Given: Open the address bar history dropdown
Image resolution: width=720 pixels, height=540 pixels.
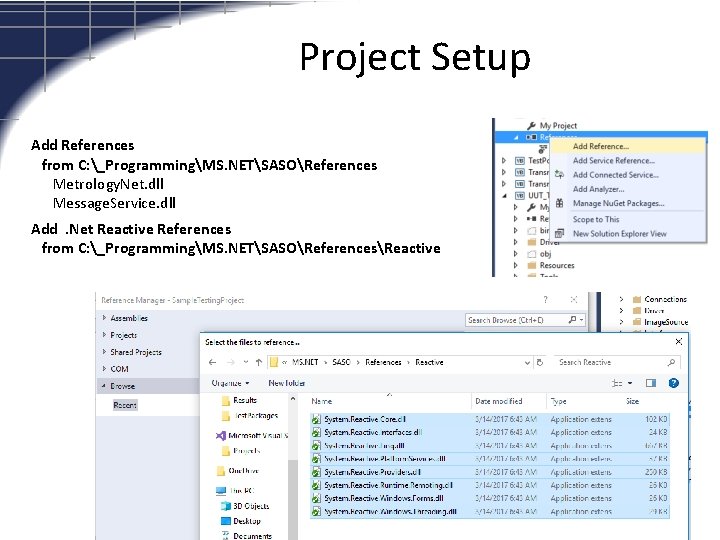Looking at the screenshot, I should 527,362.
